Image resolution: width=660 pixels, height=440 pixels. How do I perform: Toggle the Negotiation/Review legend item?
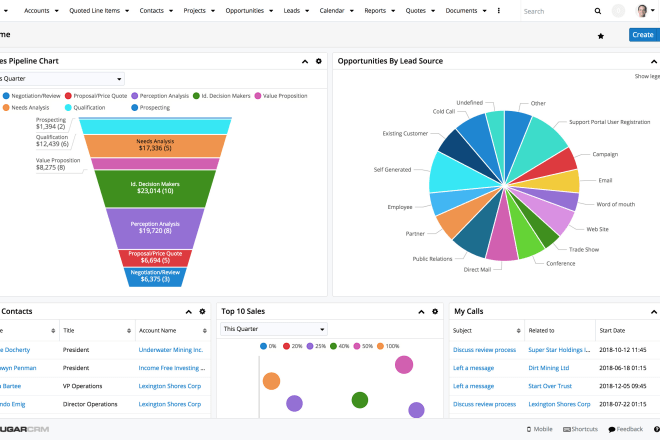click(32, 96)
